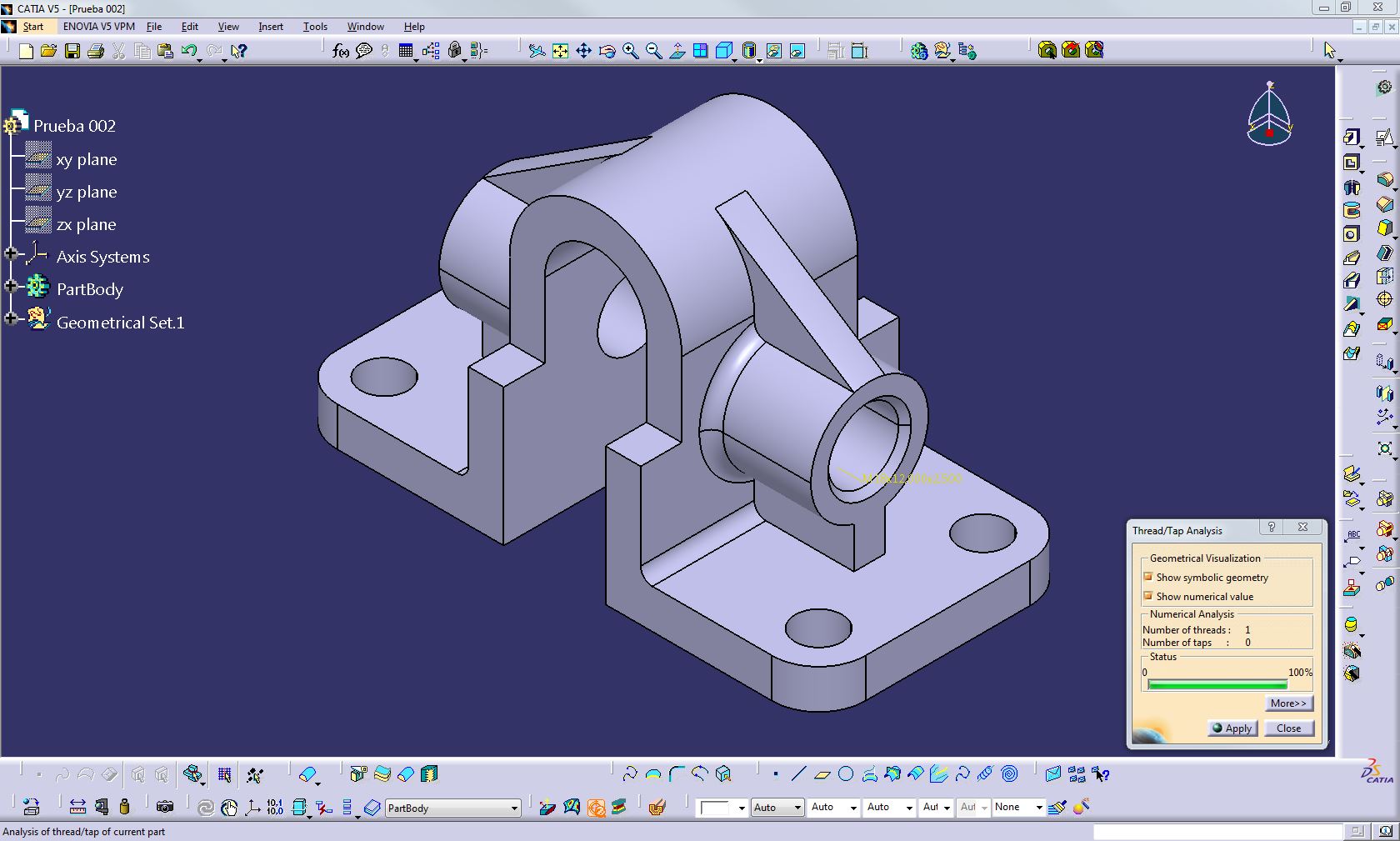
Task: Capture the view with the camera icon
Action: coord(165,807)
